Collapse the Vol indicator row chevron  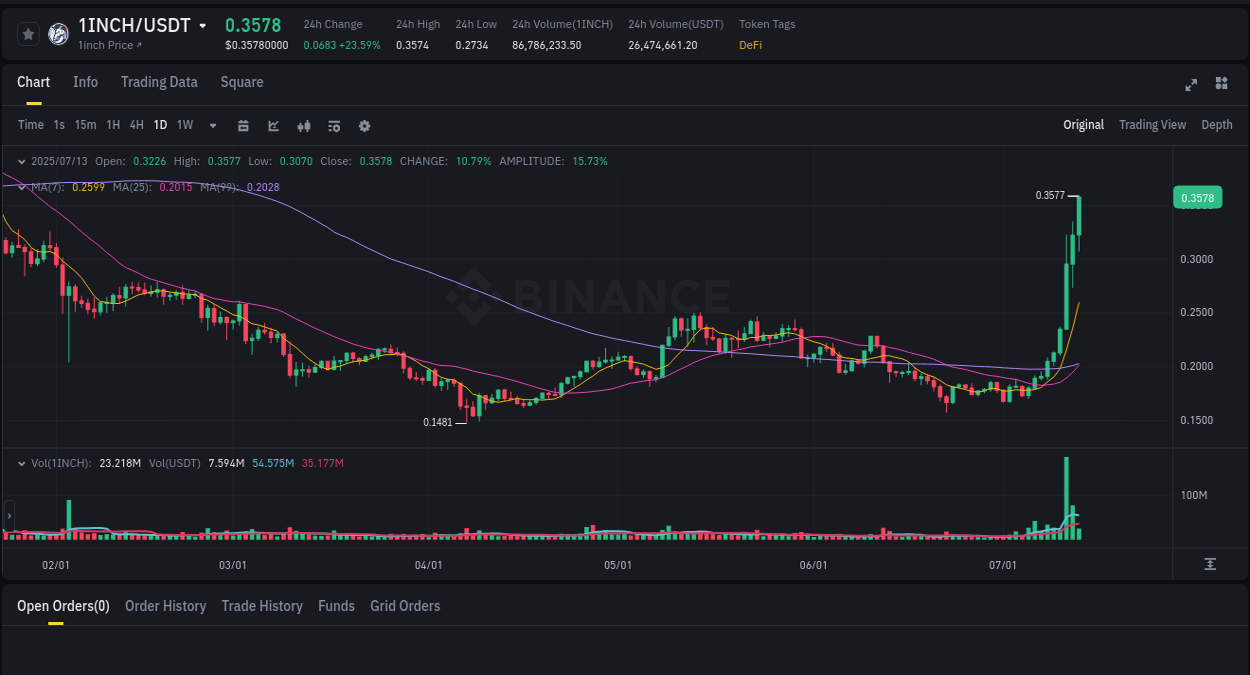[22, 463]
